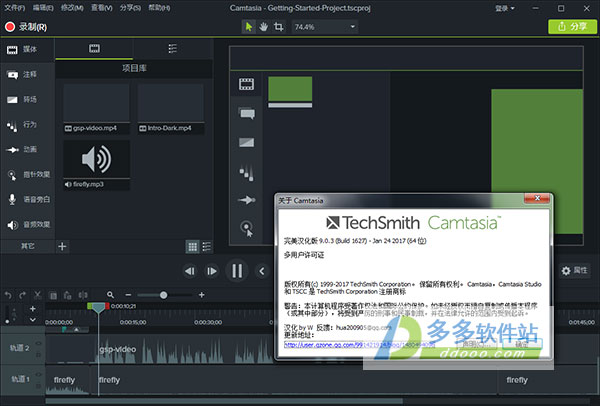600x406 pixels.
Task: Jump to the previous marker arrow
Action: pyautogui.click(x=262, y=271)
